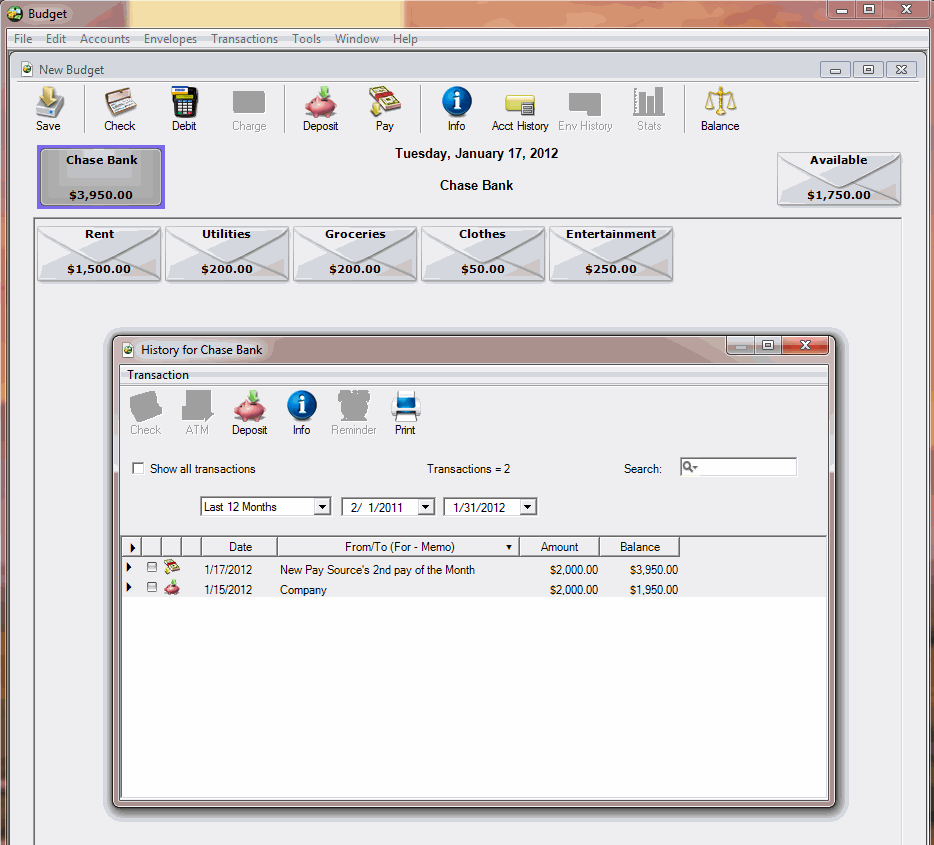Click the Print icon in history window

405,412
